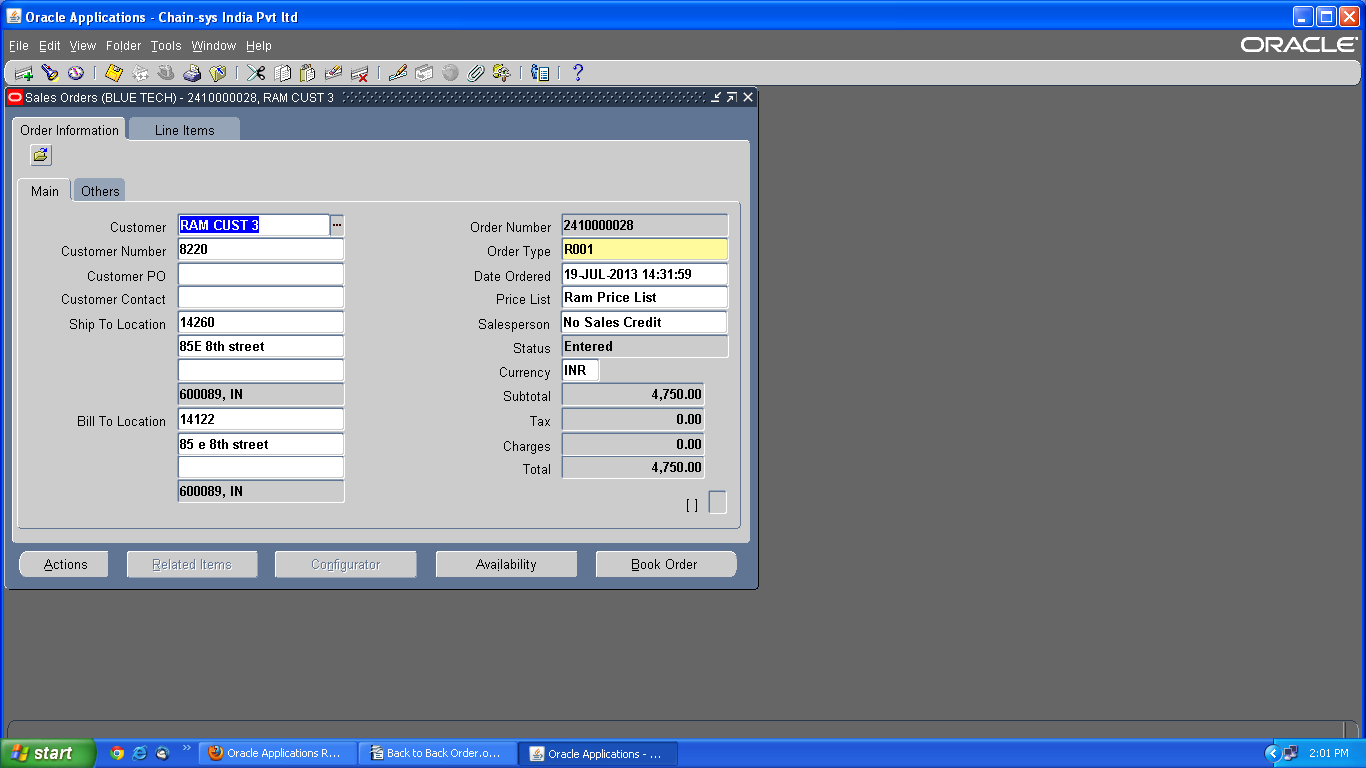The image size is (1366, 768).
Task: Click the New record toolbar icon
Action: (23, 73)
